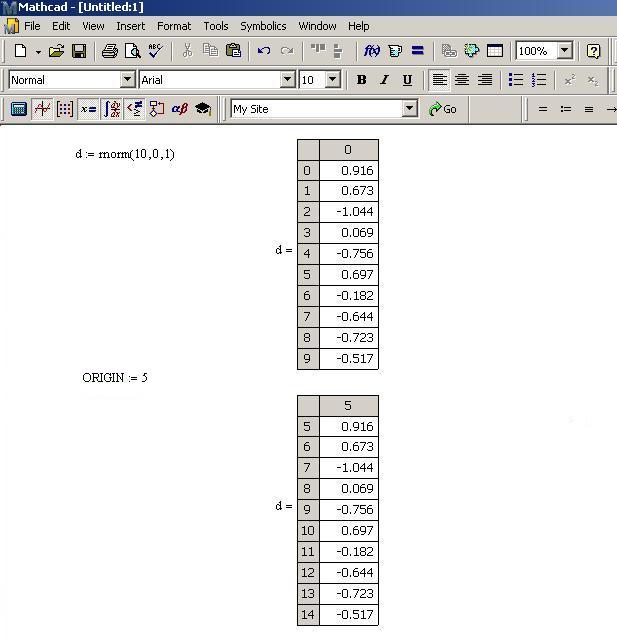Viewport: 617px width, 638px height.
Task: Apply superscript x² formatting
Action: coord(570,80)
